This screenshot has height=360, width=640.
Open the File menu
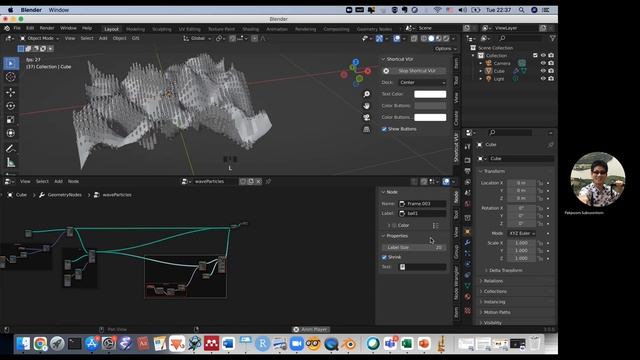point(17,28)
